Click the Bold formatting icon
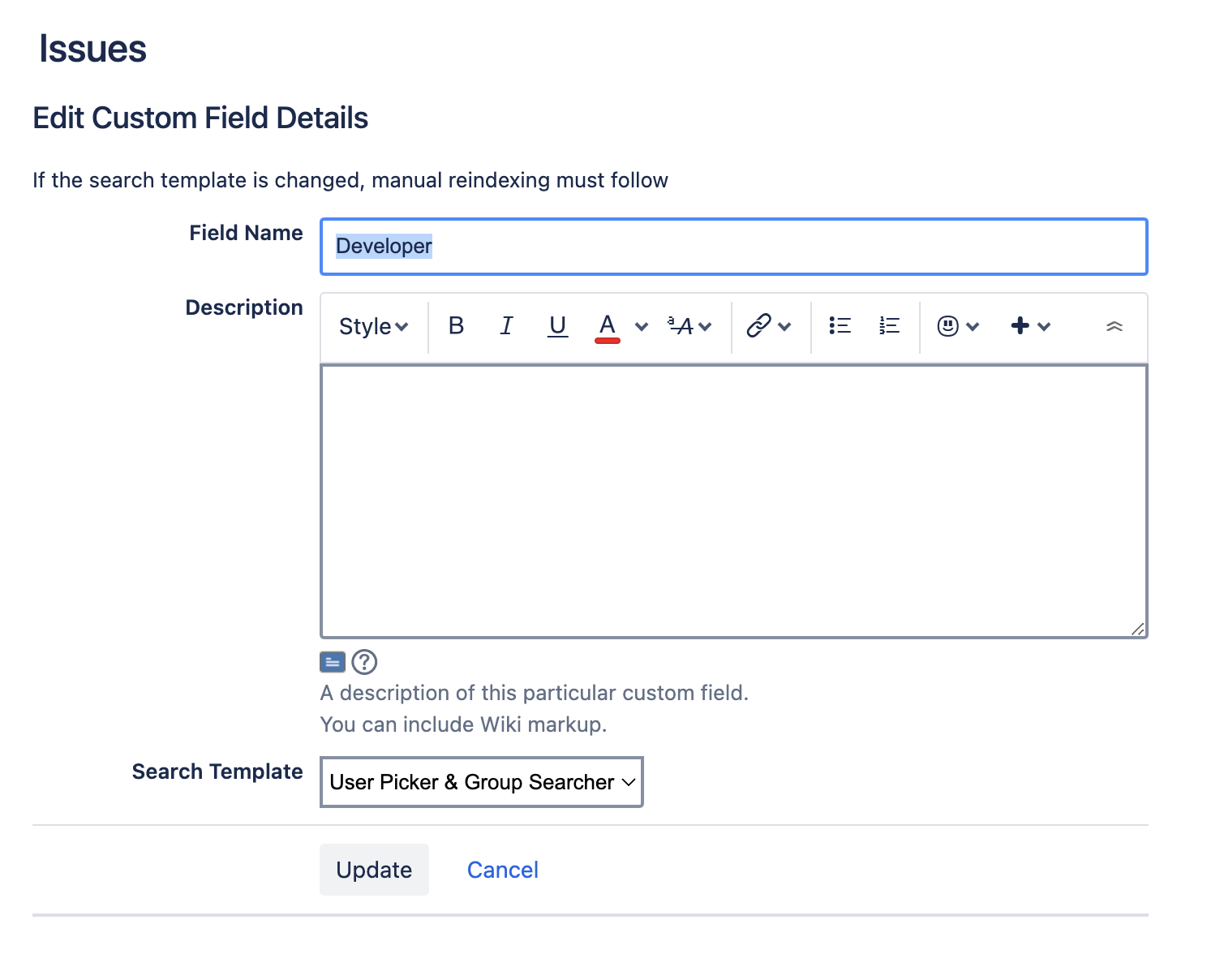Screen dimensions: 1207x980 tap(456, 326)
